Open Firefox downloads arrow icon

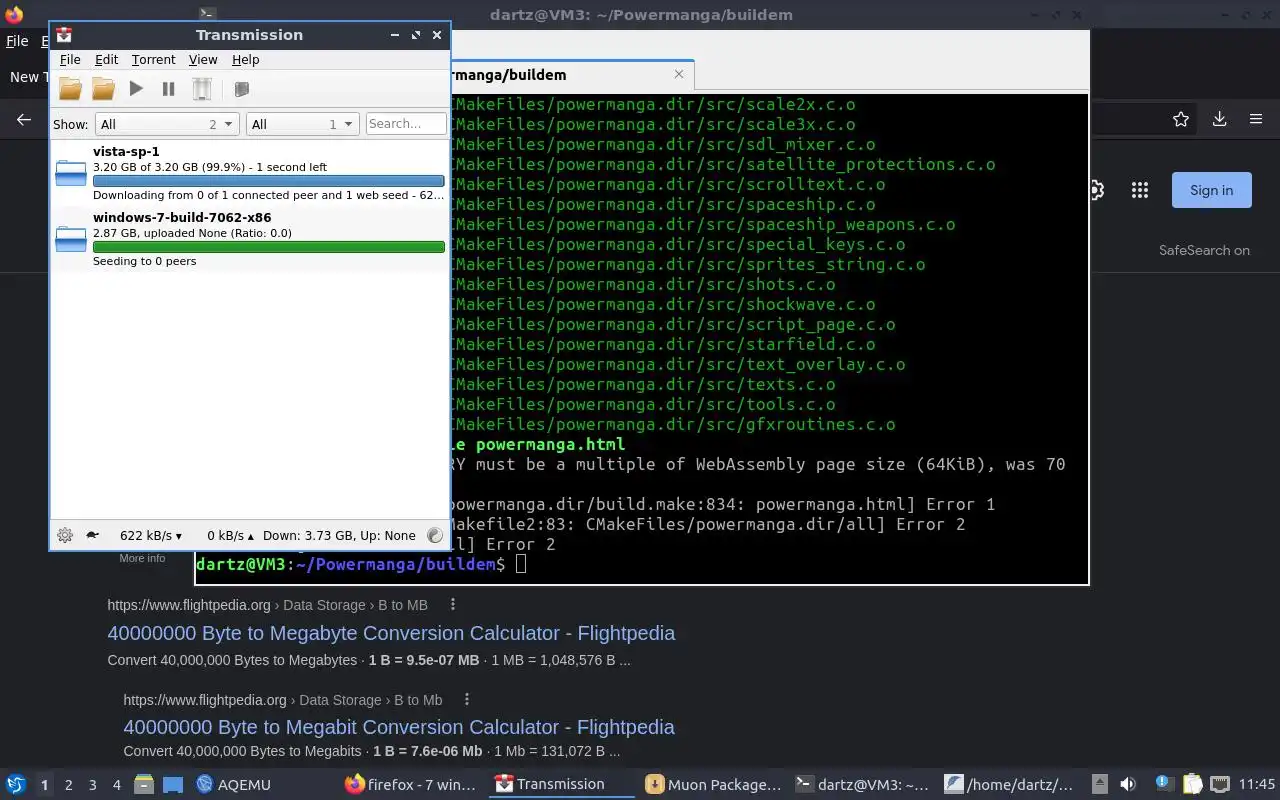tap(1219, 119)
